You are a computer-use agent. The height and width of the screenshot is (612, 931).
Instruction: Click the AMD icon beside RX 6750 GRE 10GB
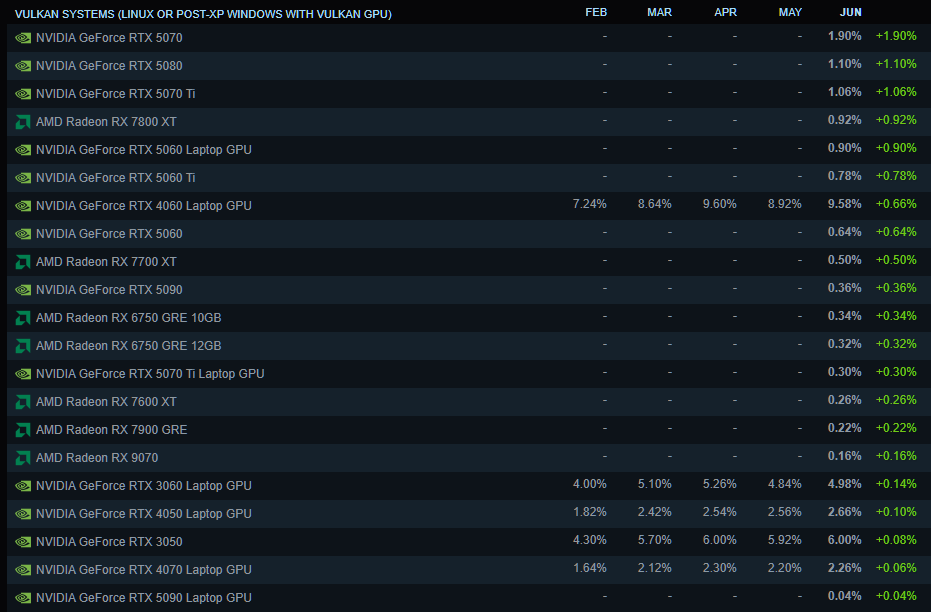(x=23, y=318)
